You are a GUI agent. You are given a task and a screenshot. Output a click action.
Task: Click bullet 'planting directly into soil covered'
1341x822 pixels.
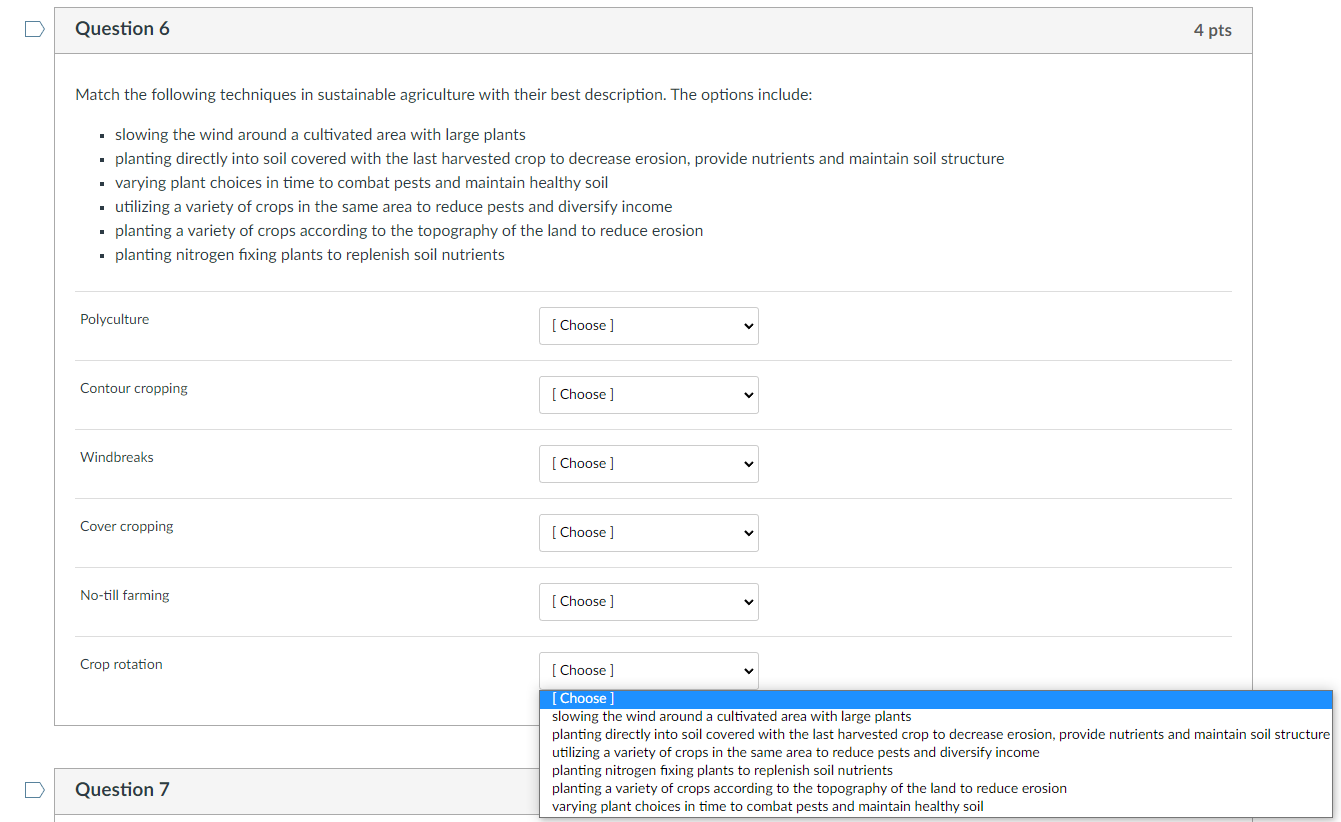point(559,159)
